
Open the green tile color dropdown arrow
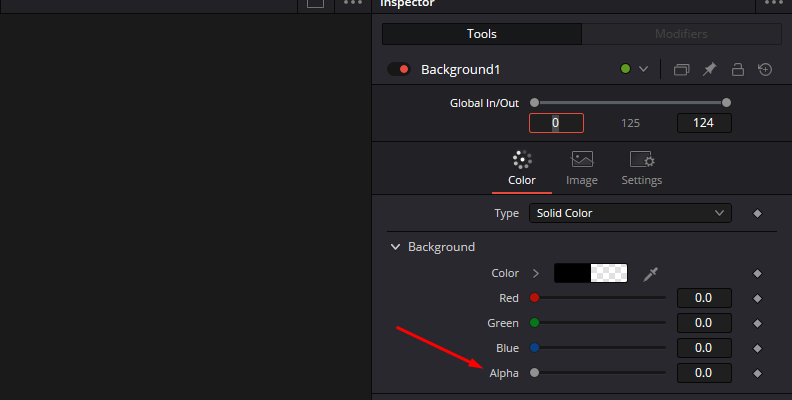coord(643,70)
